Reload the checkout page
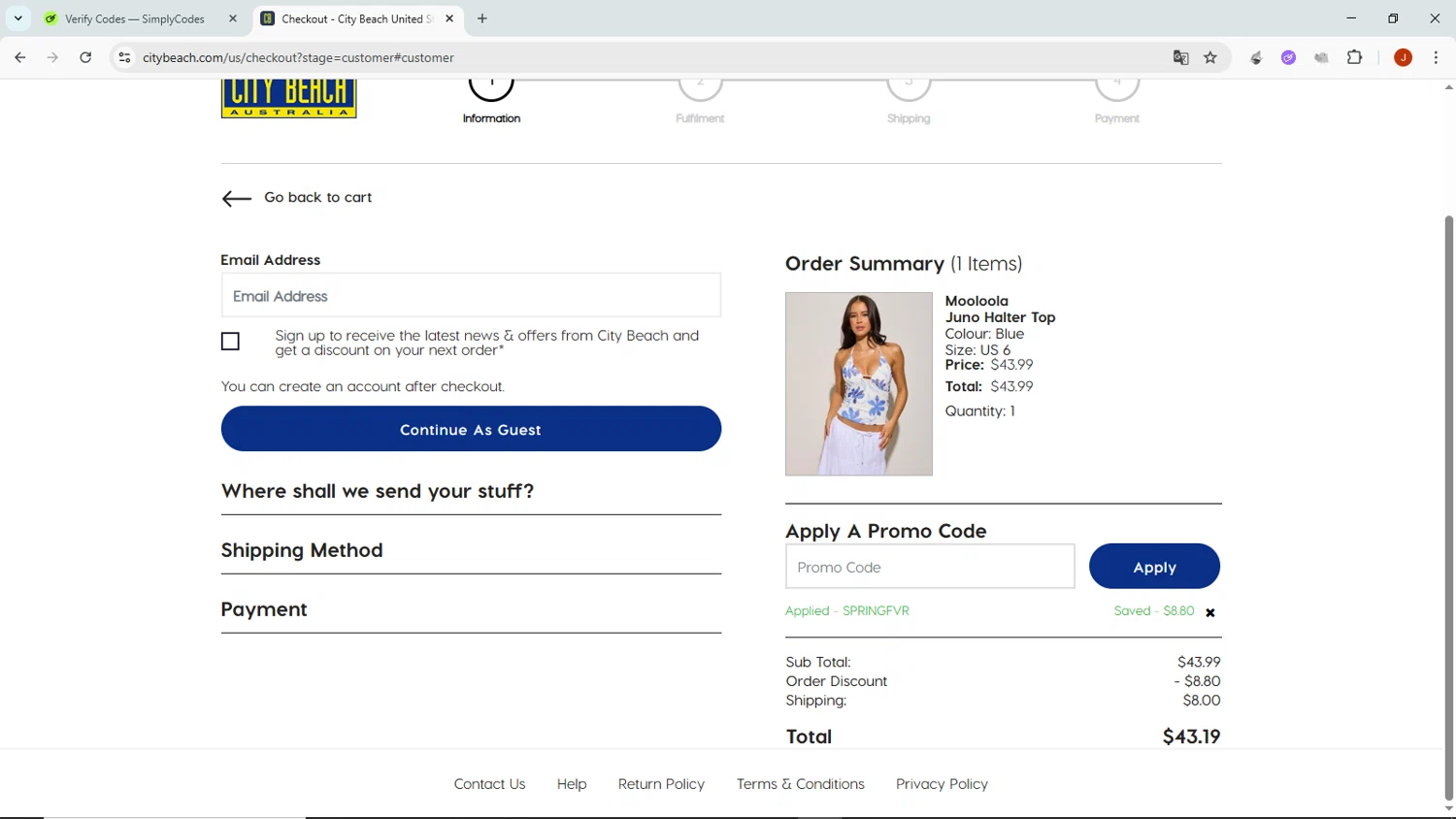The width and height of the screenshot is (1456, 819). pyautogui.click(x=85, y=57)
